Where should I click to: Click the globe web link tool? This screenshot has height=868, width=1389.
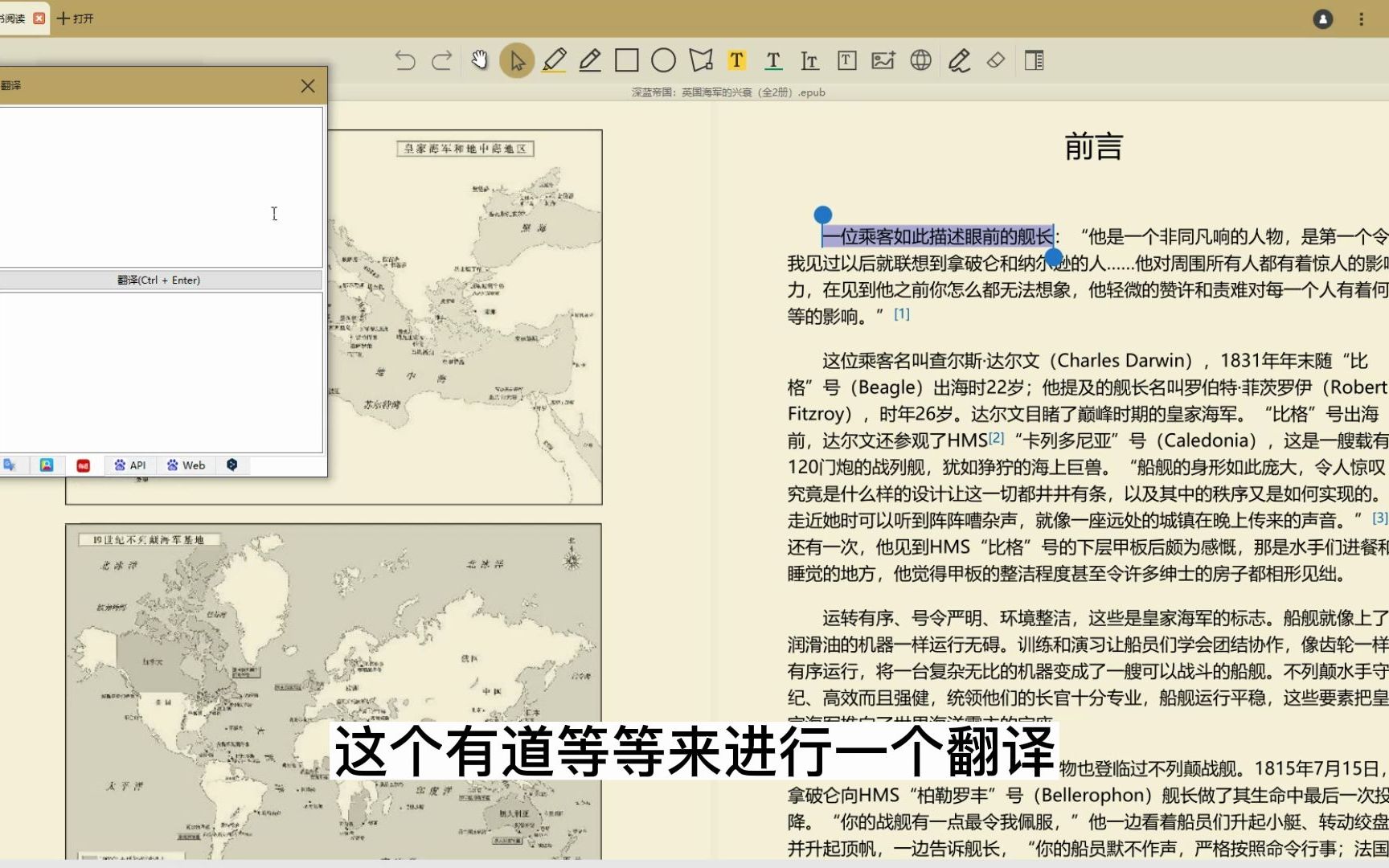pos(920,60)
